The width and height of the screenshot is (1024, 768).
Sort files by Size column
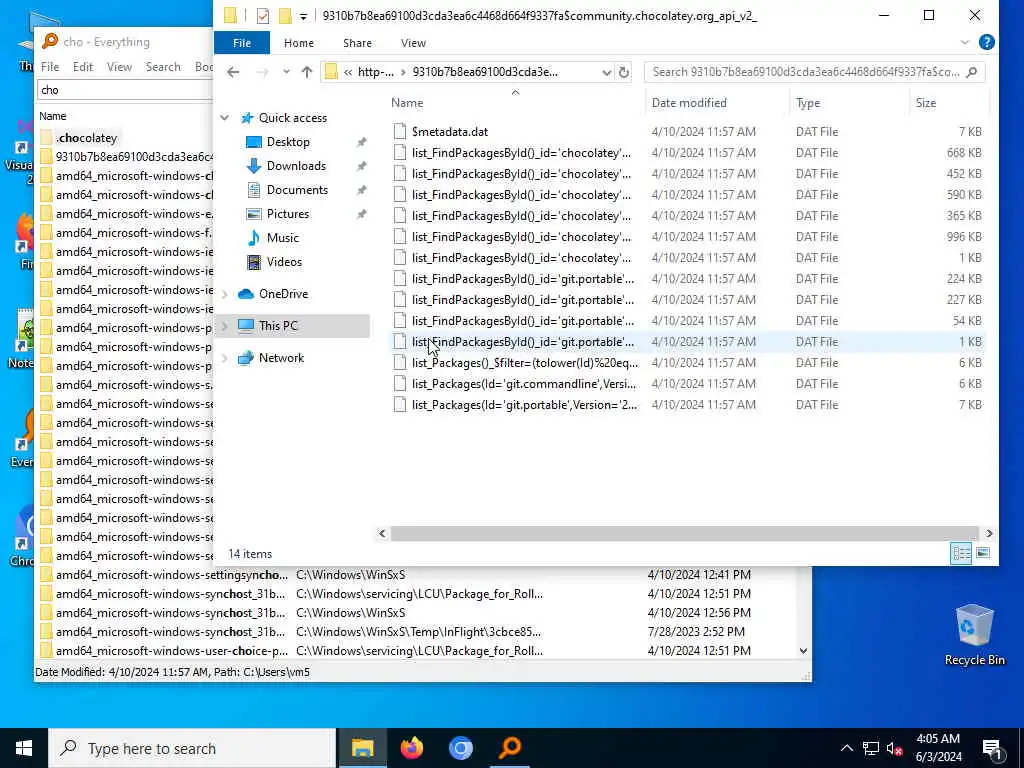[948, 103]
